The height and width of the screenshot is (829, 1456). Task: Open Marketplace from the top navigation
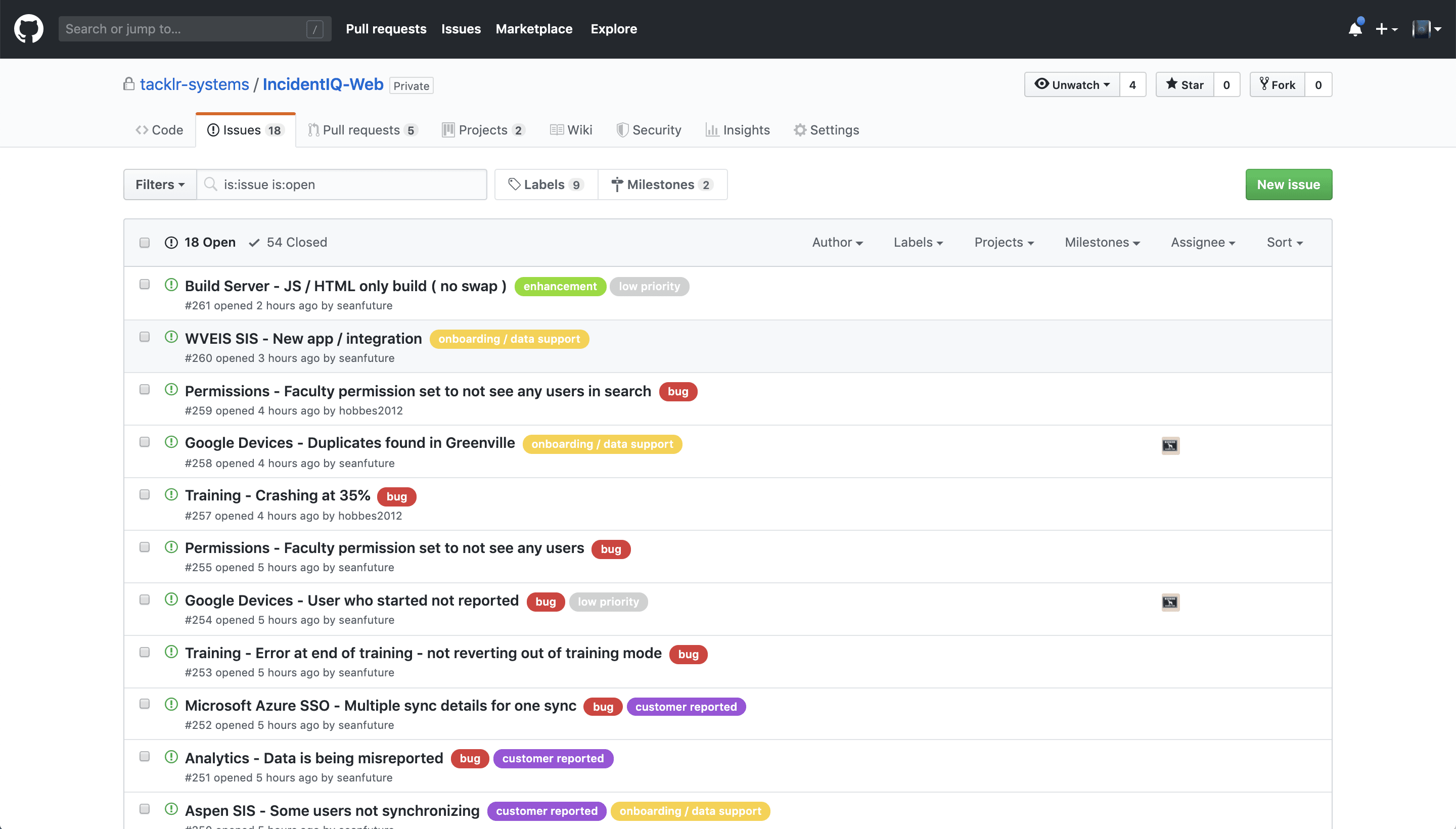click(x=533, y=28)
